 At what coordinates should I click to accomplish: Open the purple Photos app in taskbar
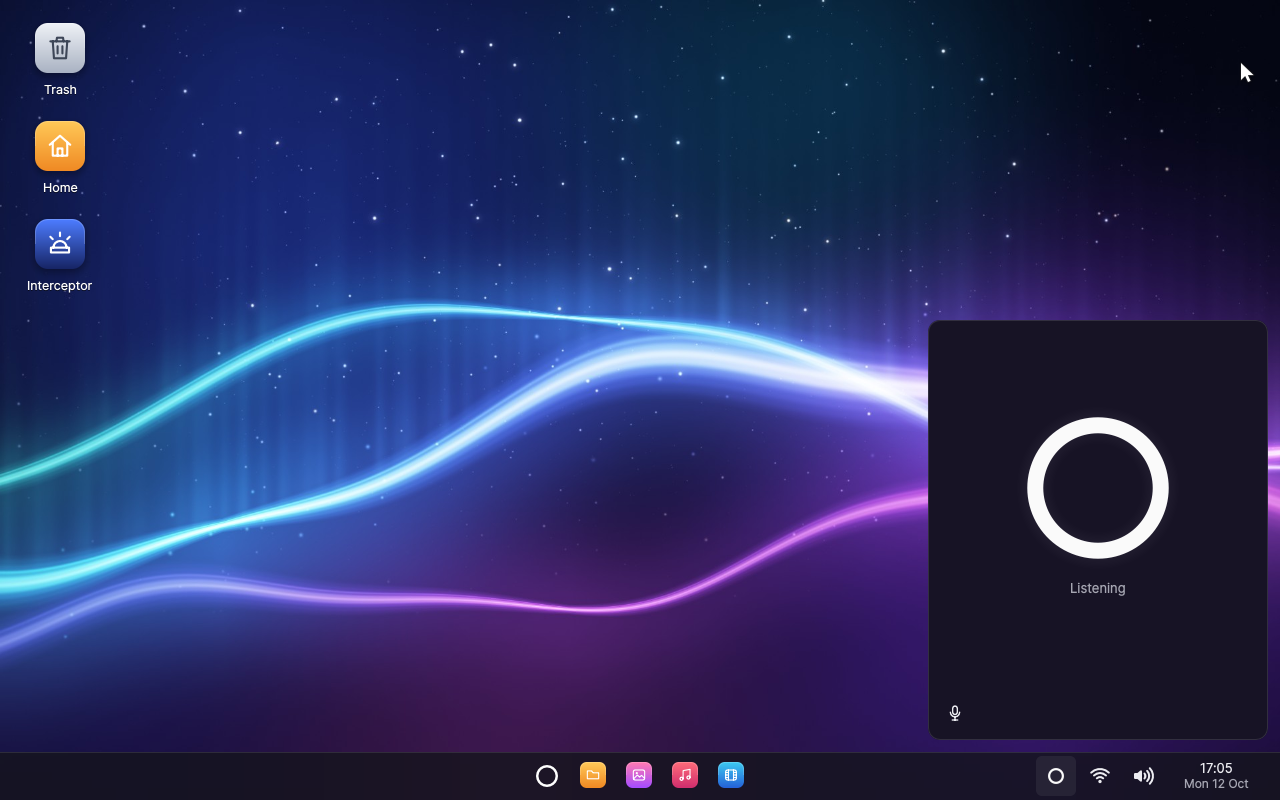[x=639, y=775]
